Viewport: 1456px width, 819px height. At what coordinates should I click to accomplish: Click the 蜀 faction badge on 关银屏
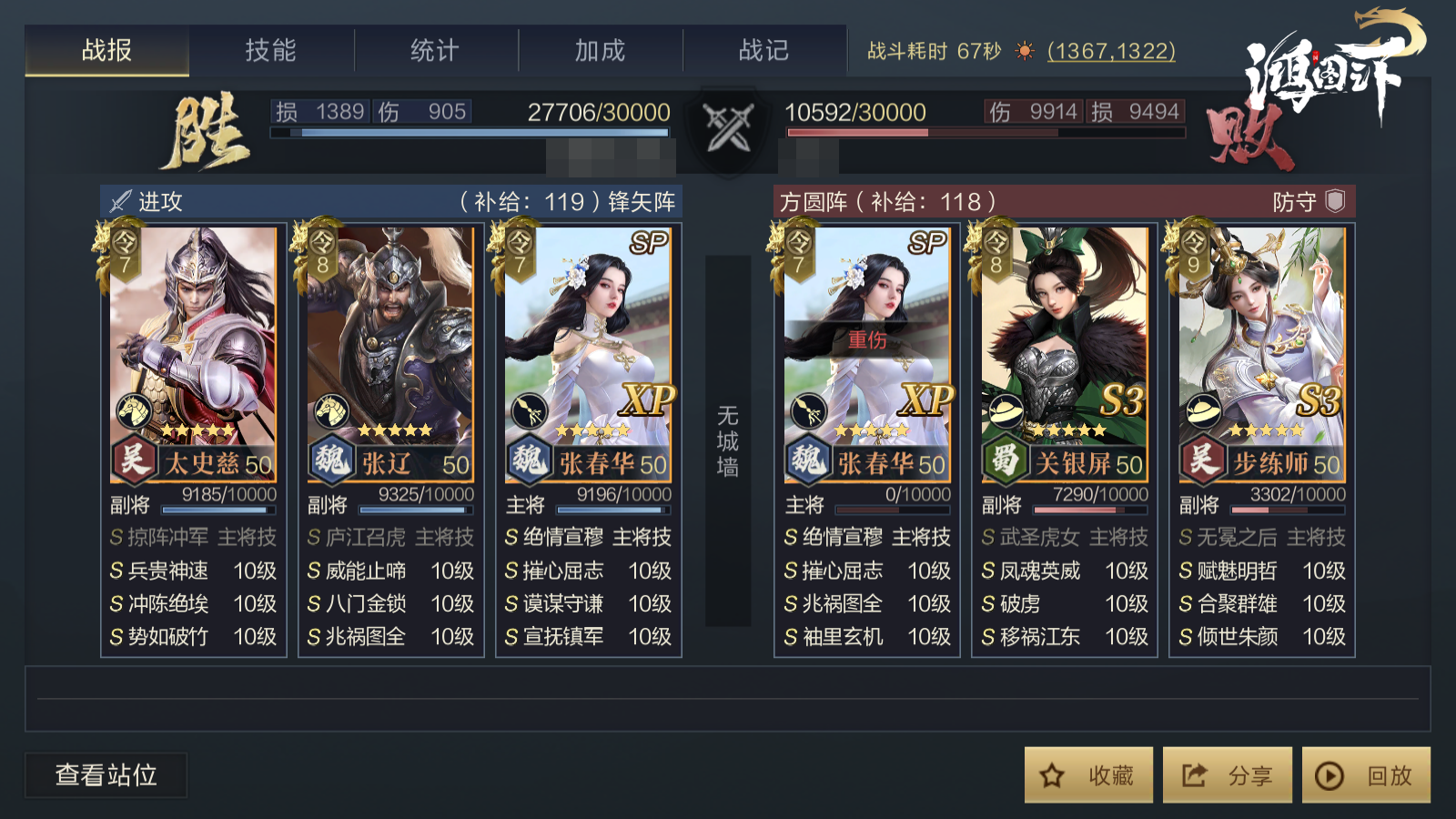(x=1005, y=460)
